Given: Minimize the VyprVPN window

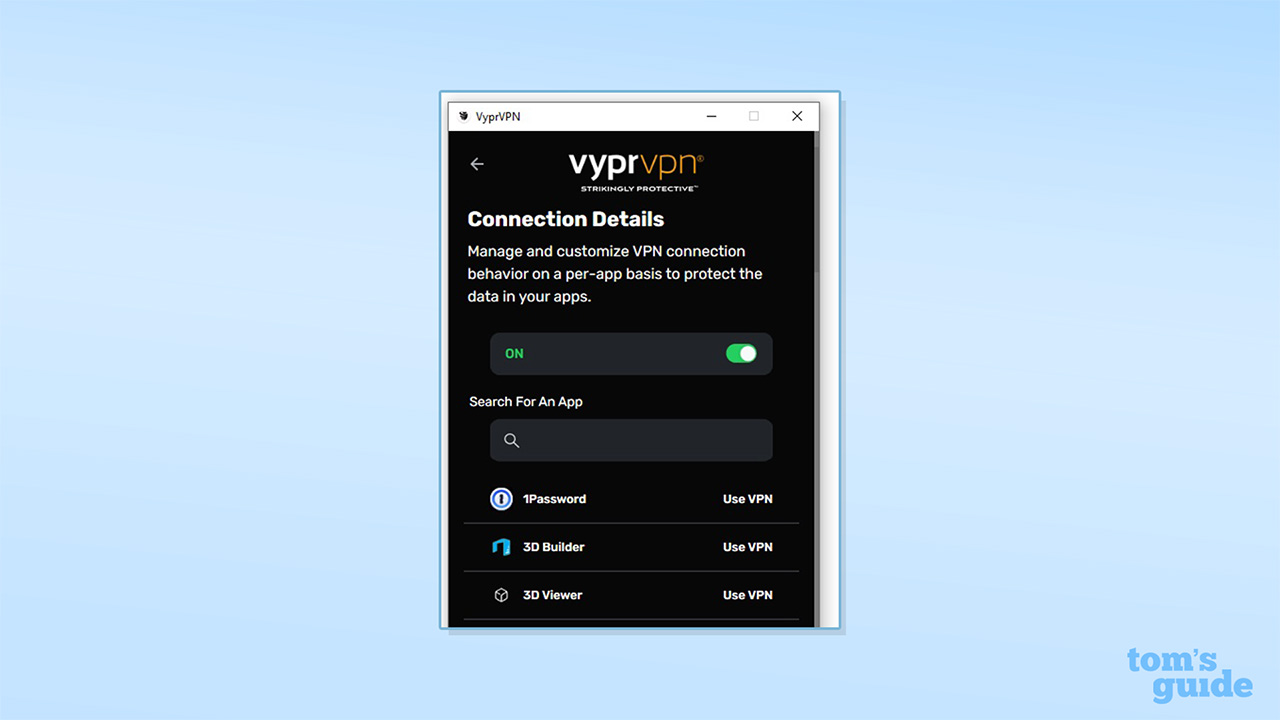Looking at the screenshot, I should click(711, 116).
